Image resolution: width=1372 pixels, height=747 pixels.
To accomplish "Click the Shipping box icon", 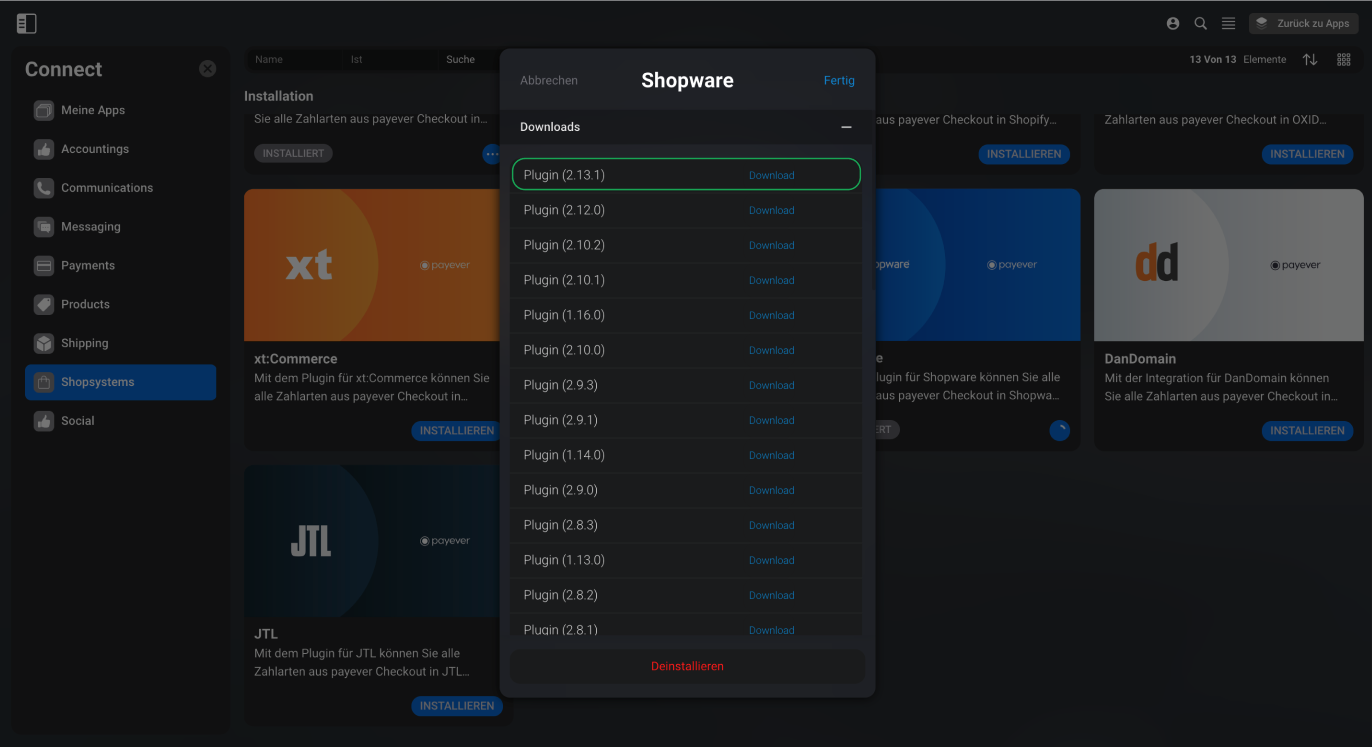I will 43,343.
